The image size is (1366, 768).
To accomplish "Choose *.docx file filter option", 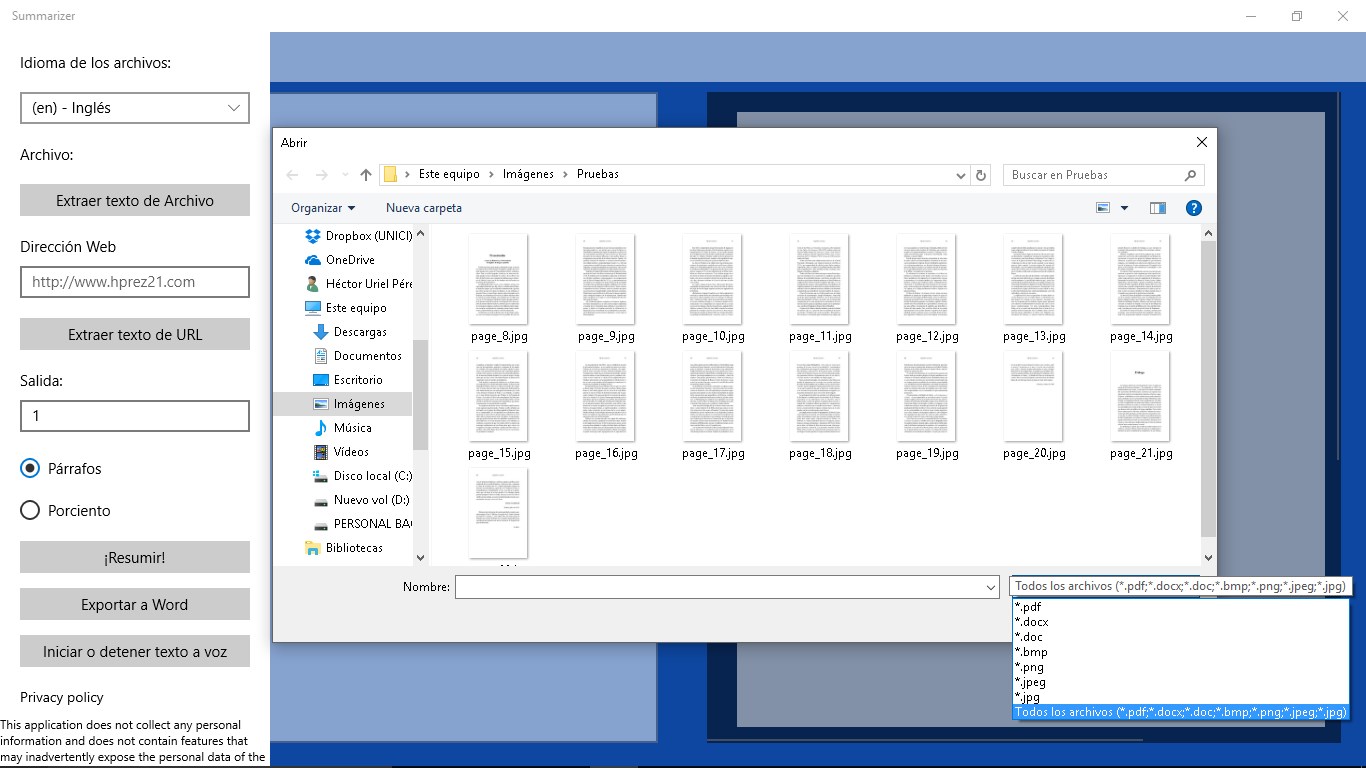I will click(1180, 622).
